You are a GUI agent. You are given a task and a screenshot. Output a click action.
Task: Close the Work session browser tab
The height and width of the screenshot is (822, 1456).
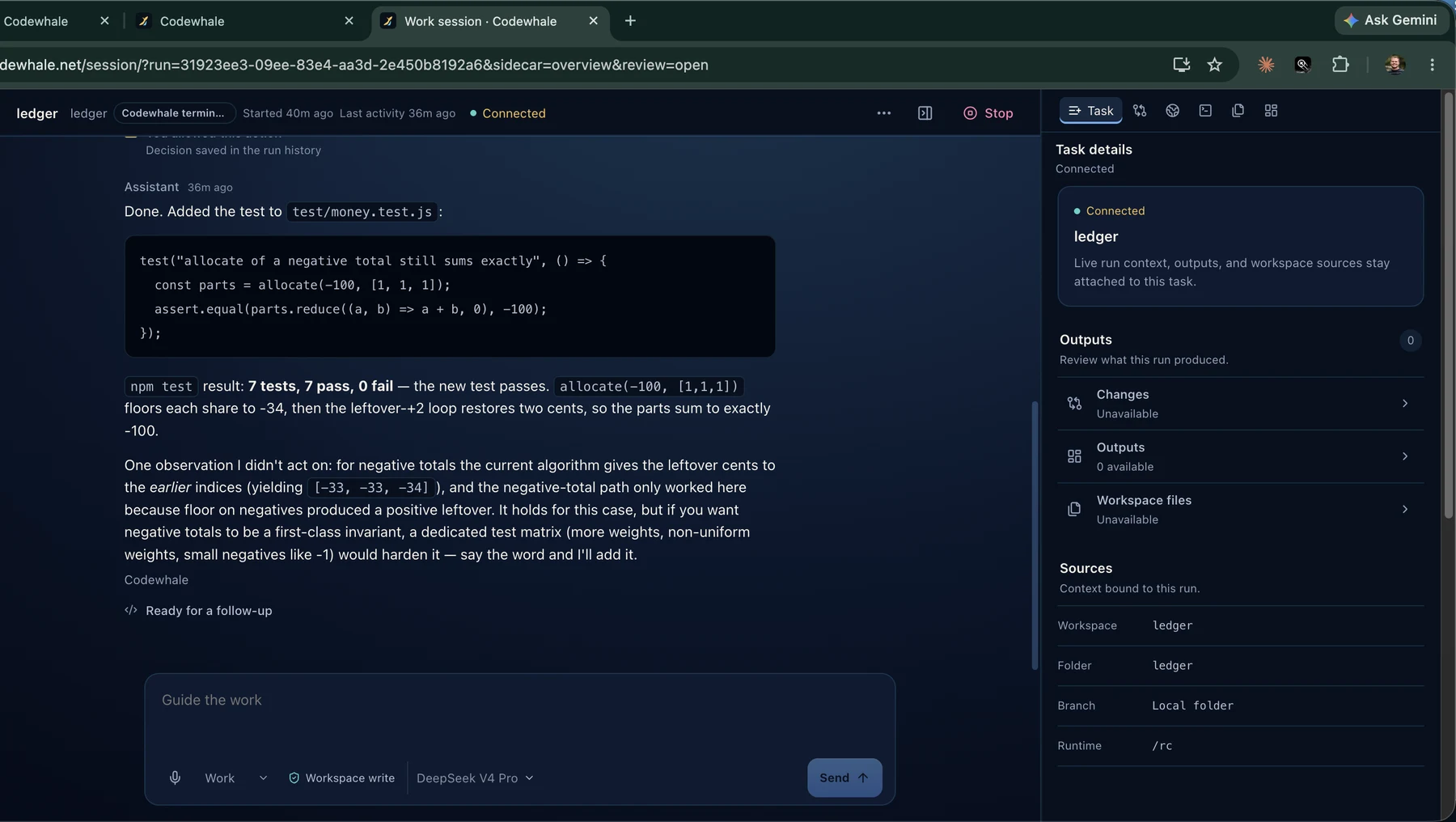point(593,21)
